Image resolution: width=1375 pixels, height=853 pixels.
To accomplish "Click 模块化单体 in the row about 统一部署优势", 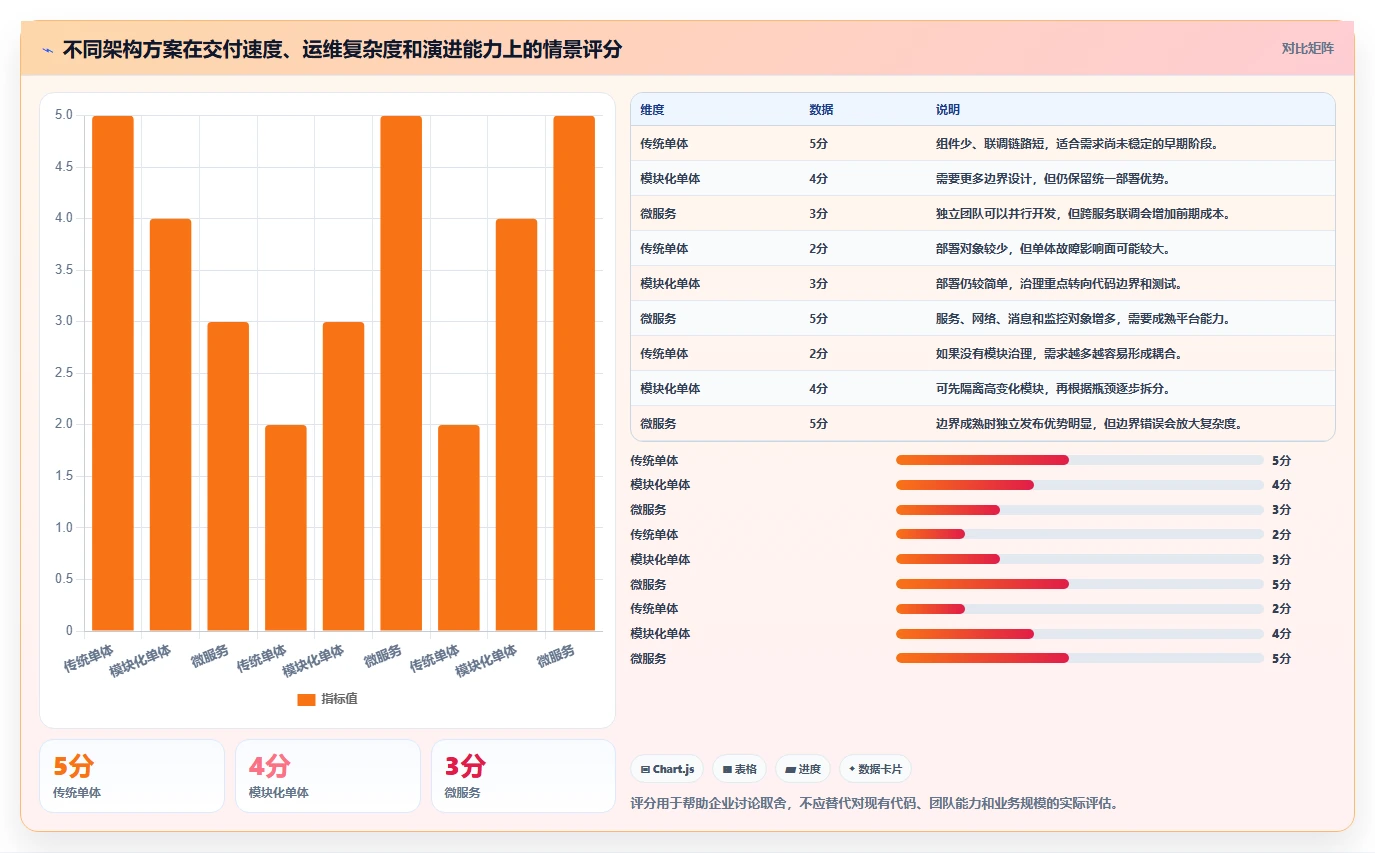I will coord(670,179).
